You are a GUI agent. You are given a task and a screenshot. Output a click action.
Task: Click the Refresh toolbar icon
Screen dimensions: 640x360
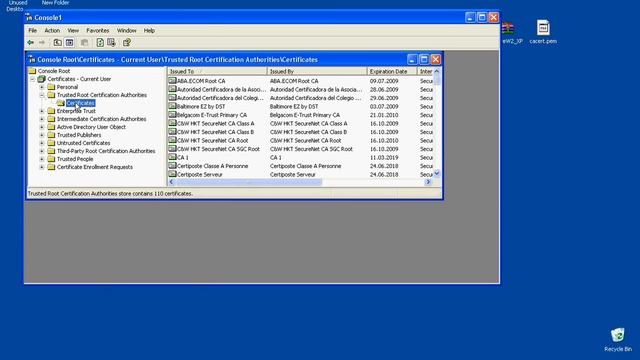point(100,42)
